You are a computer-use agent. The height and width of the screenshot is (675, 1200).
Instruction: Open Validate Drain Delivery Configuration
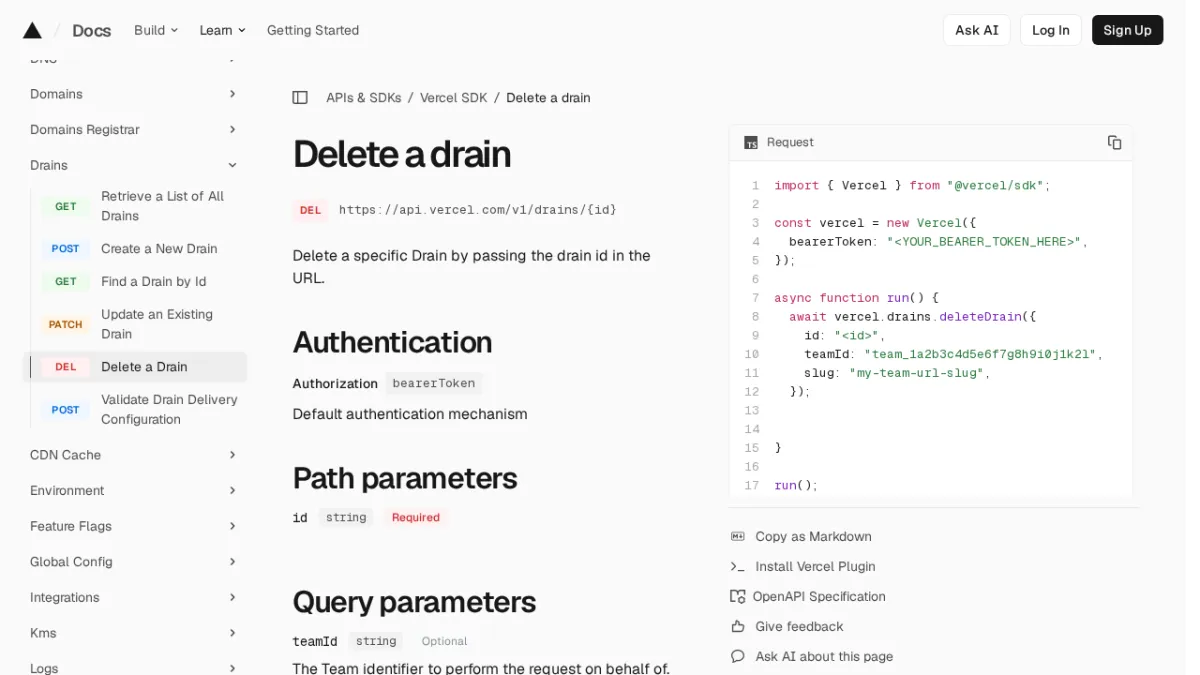click(169, 410)
